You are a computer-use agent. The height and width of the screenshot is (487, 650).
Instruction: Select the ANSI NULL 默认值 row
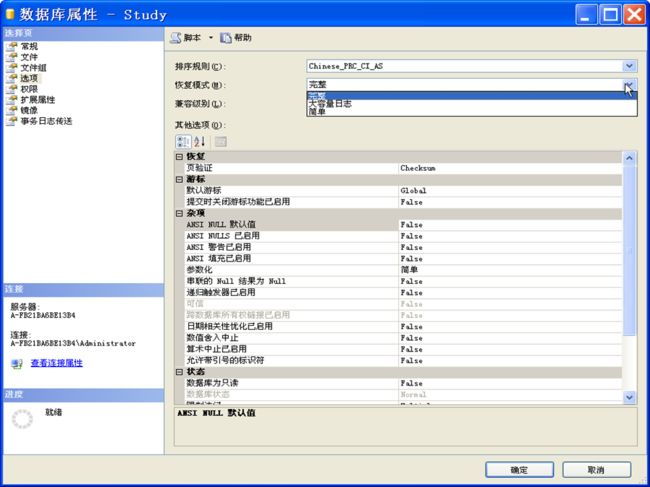coord(403,225)
